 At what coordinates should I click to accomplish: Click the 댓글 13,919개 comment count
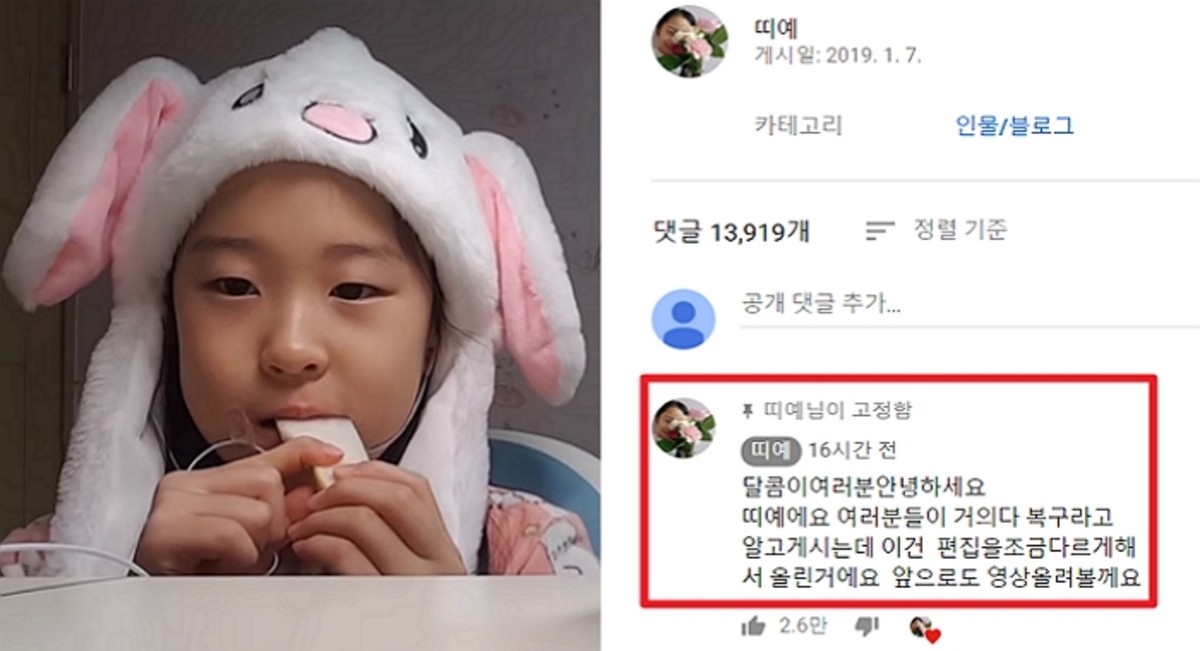[x=731, y=233]
